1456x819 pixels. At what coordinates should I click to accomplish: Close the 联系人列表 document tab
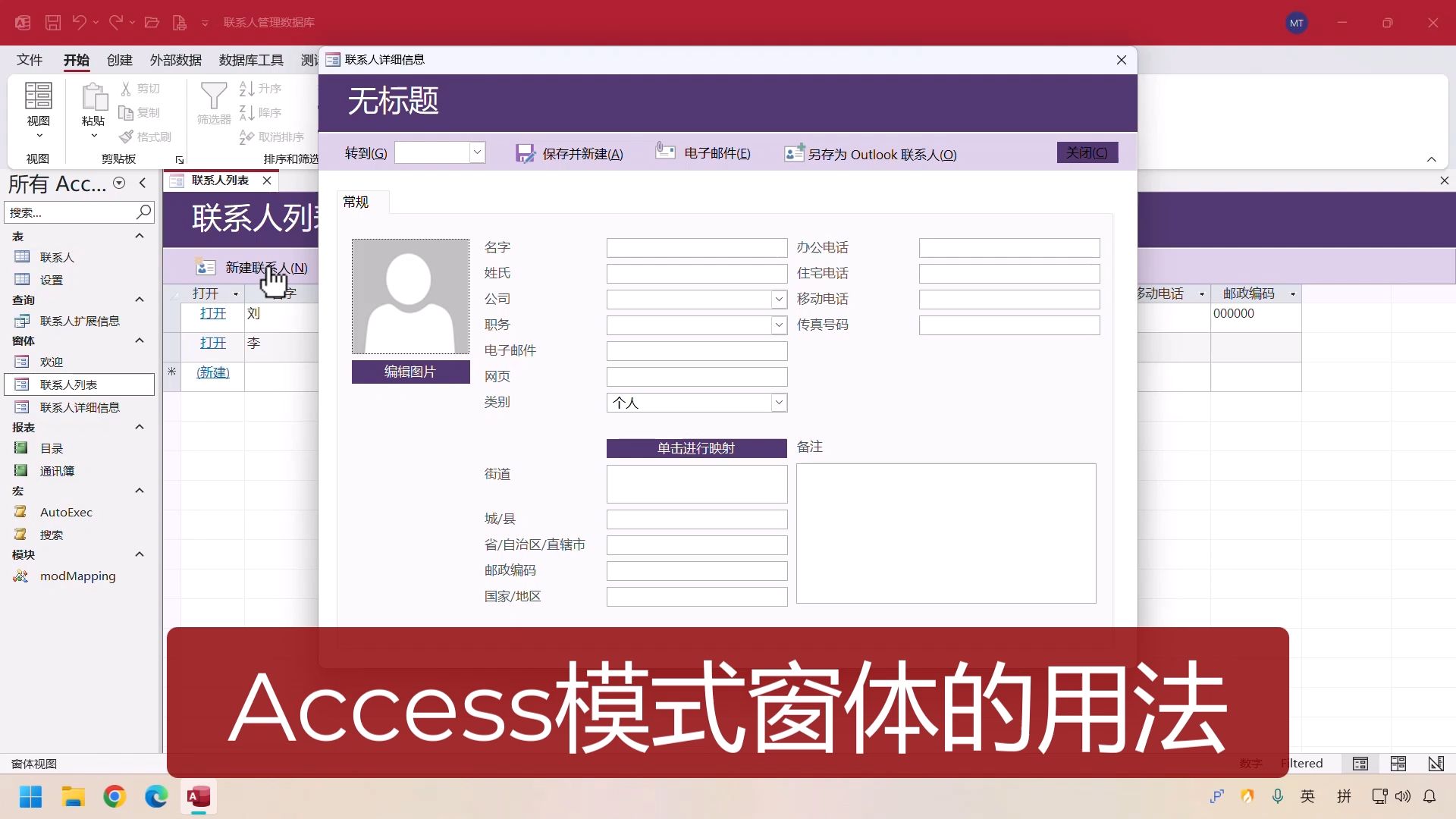pos(267,180)
